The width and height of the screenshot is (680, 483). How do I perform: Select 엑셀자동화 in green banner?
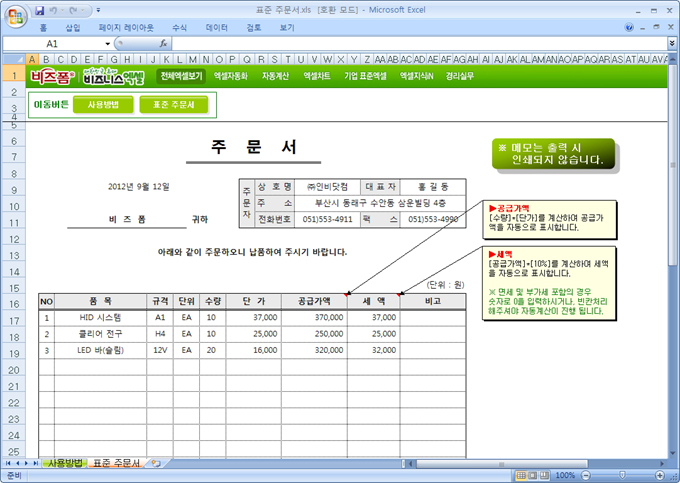230,76
